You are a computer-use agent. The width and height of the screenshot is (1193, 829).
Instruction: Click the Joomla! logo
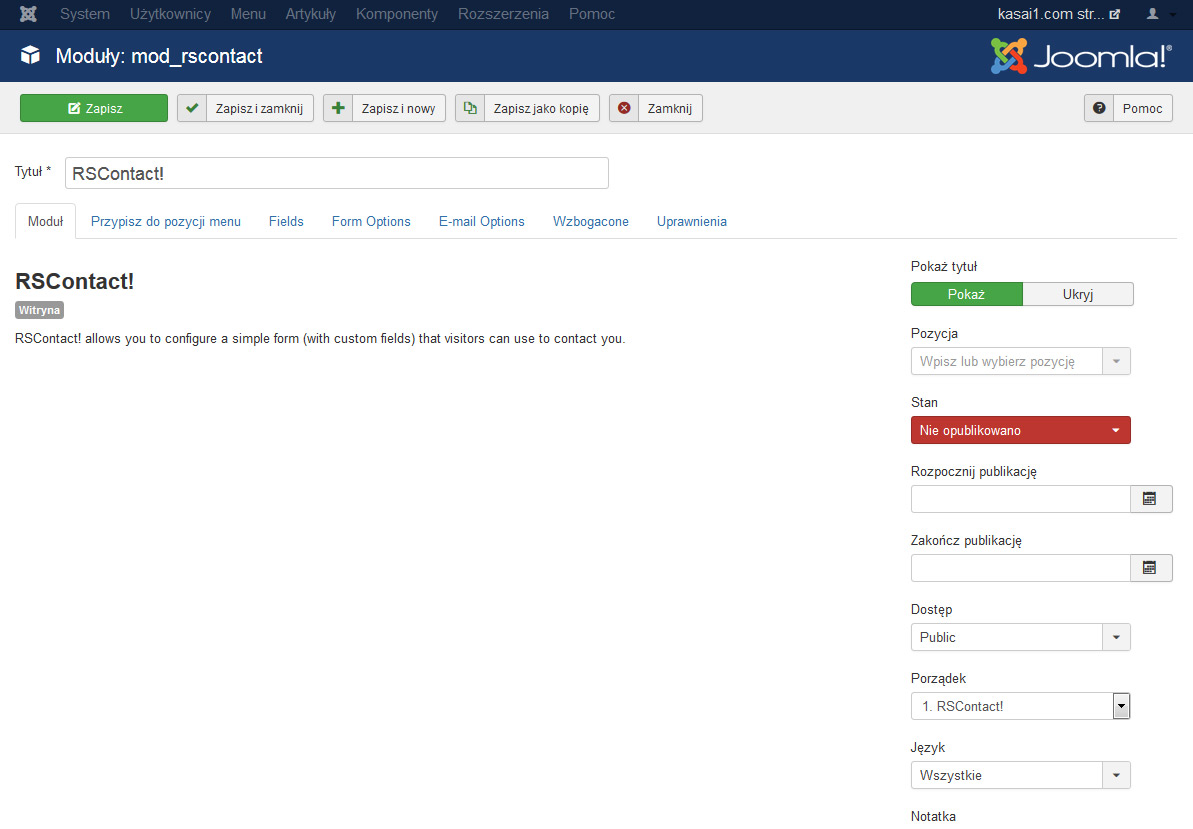(1080, 56)
